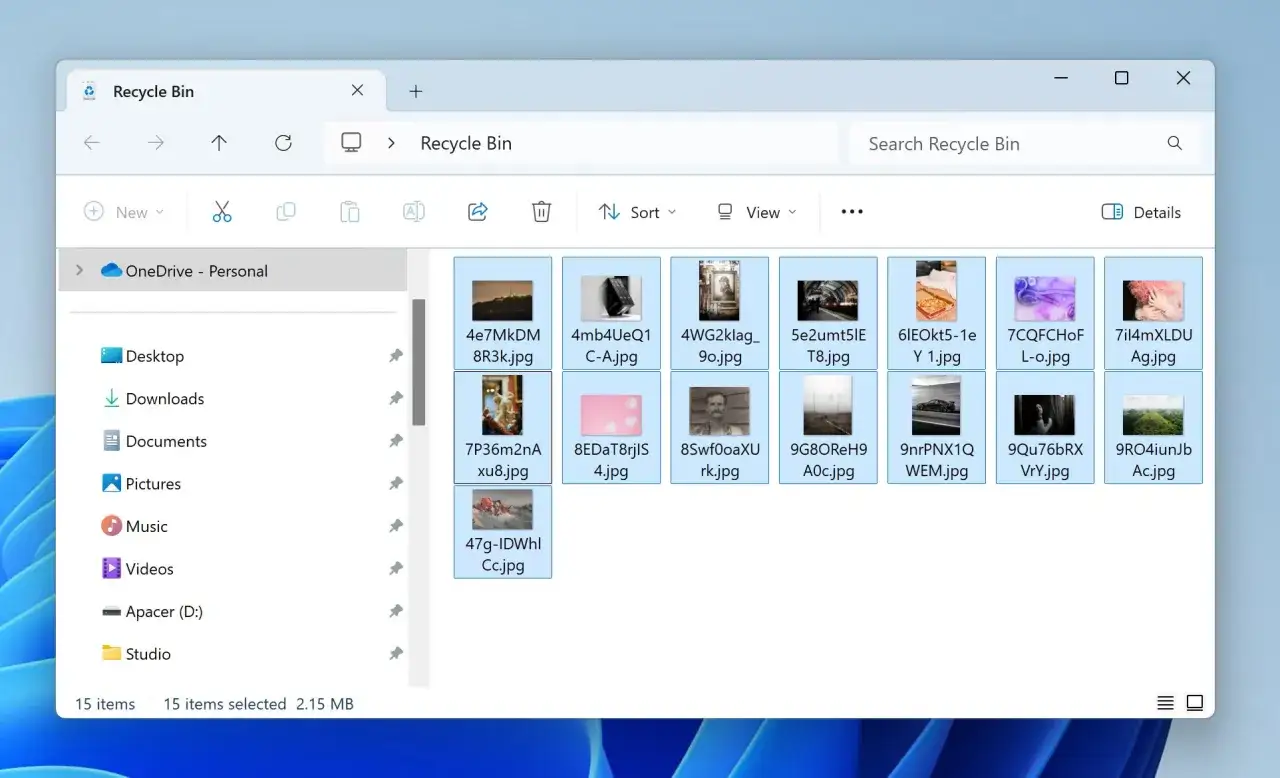Add a new tab with plus button
Viewport: 1280px width, 778px height.
click(x=416, y=91)
